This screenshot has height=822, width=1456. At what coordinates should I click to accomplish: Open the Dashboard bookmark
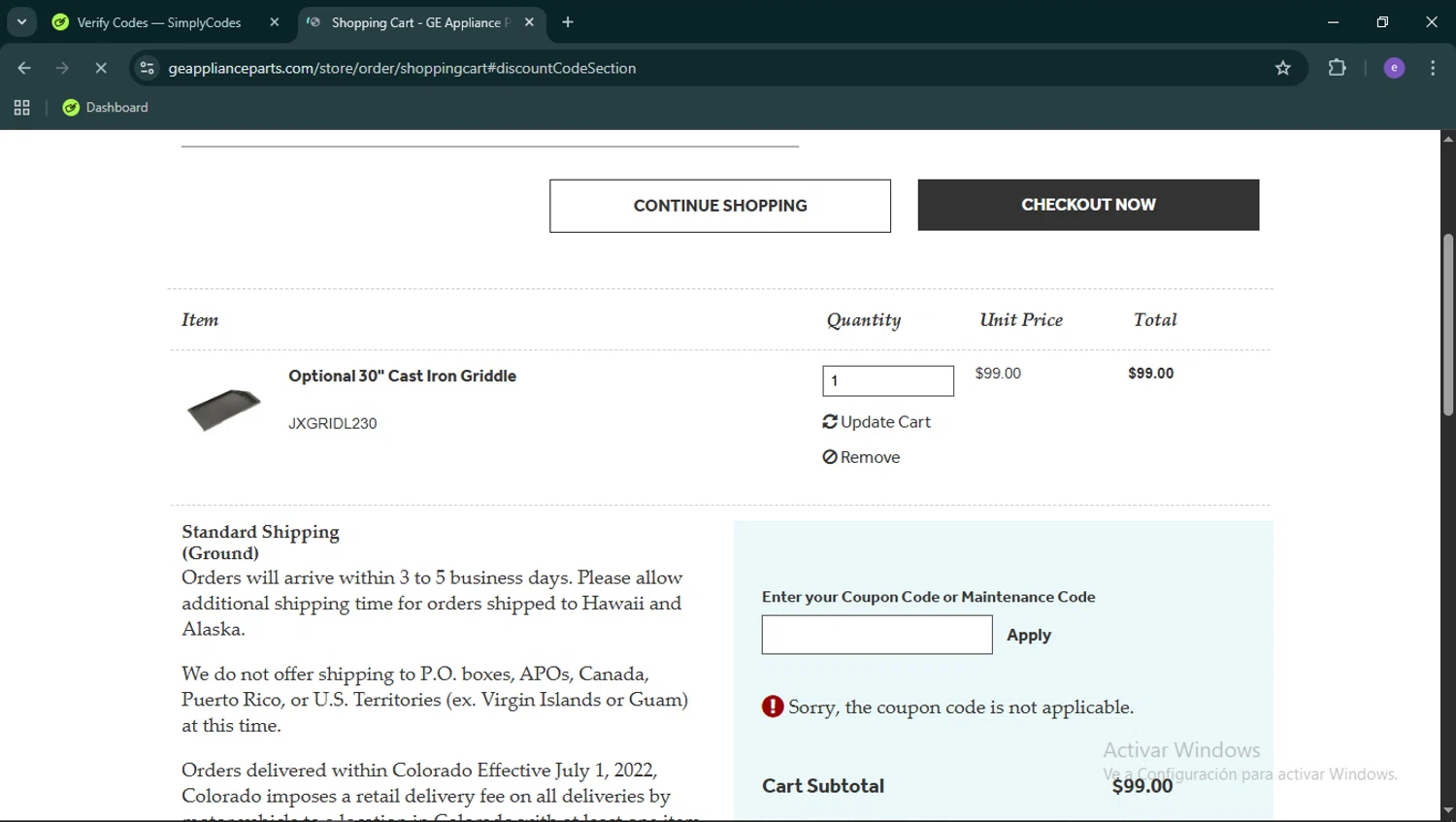click(x=106, y=108)
